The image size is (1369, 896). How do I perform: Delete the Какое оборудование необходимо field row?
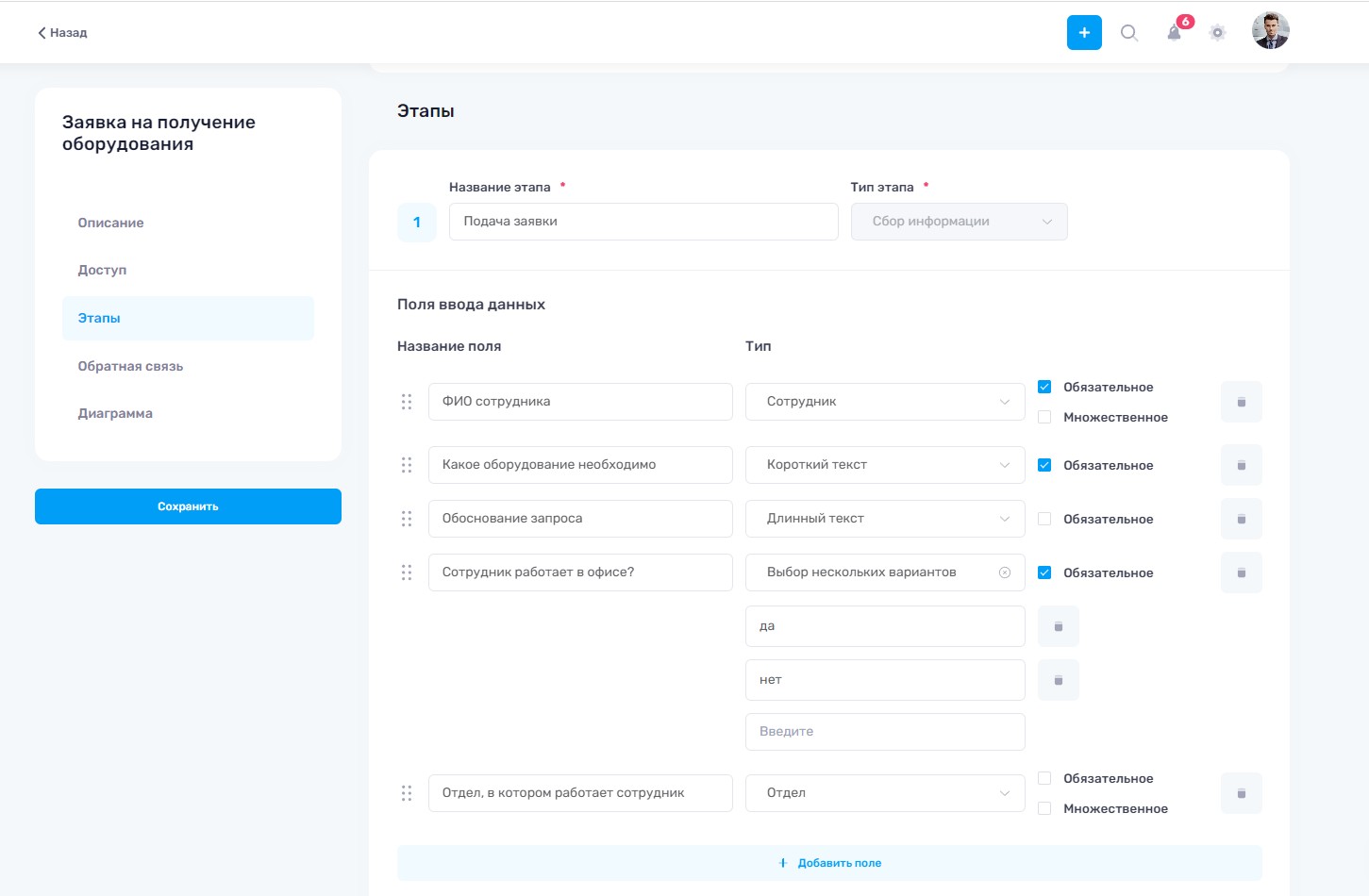pos(1242,465)
